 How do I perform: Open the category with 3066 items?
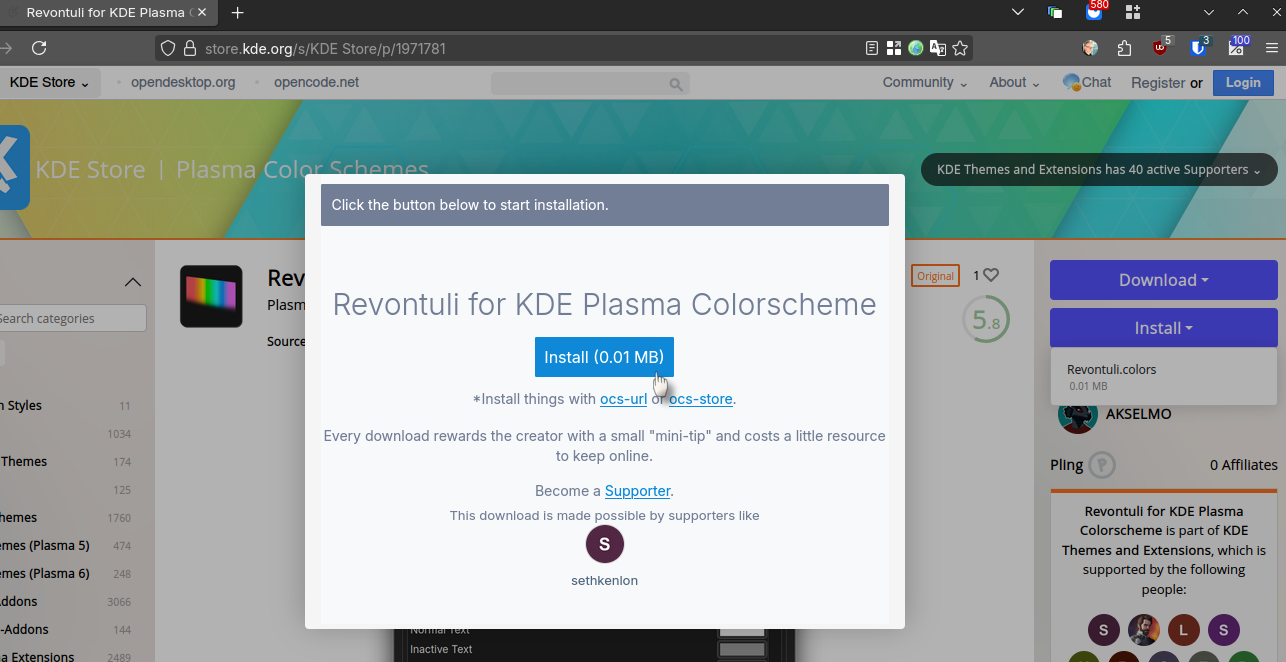click(66, 602)
